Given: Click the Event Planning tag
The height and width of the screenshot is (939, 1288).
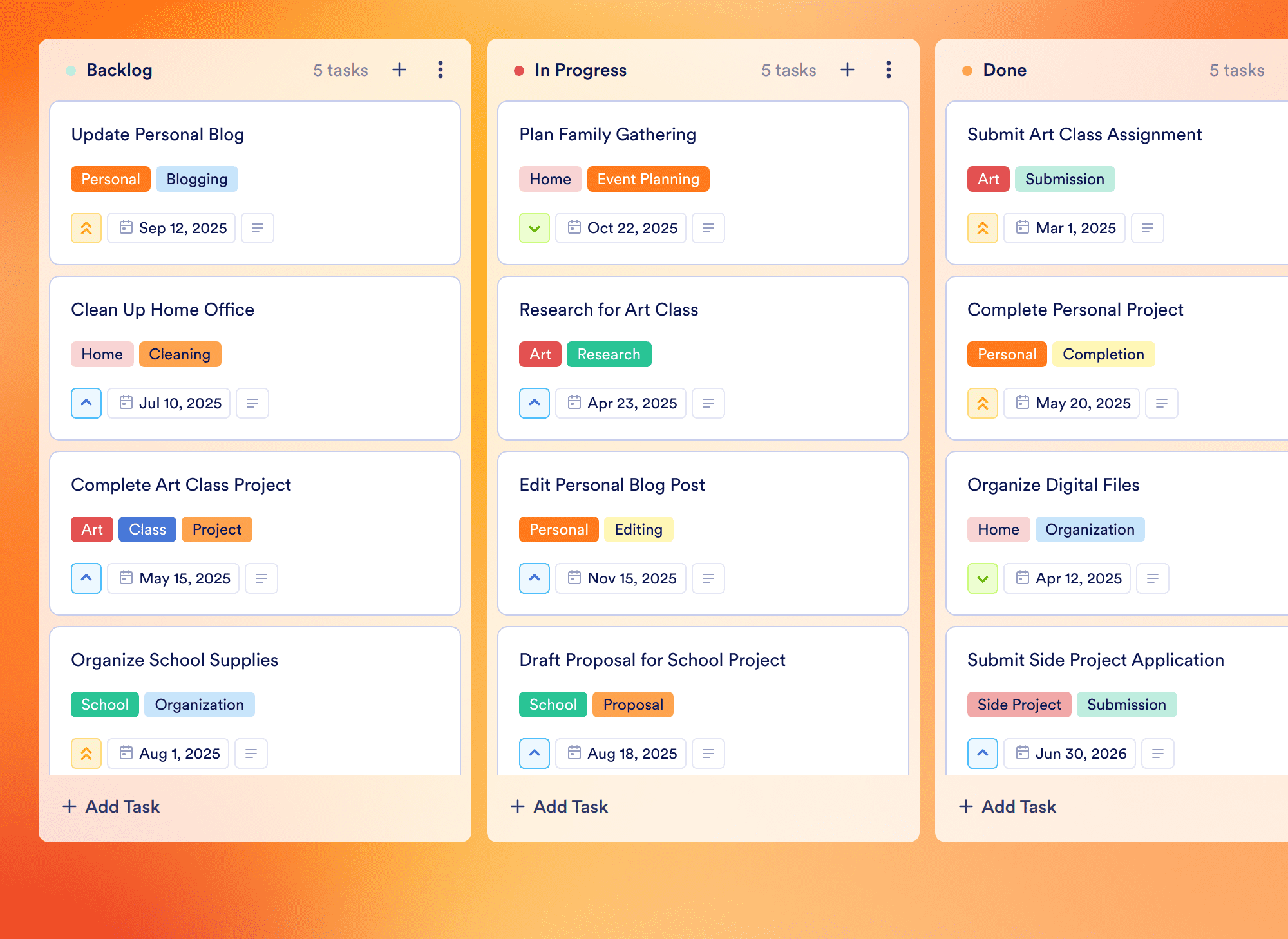Looking at the screenshot, I should [648, 179].
